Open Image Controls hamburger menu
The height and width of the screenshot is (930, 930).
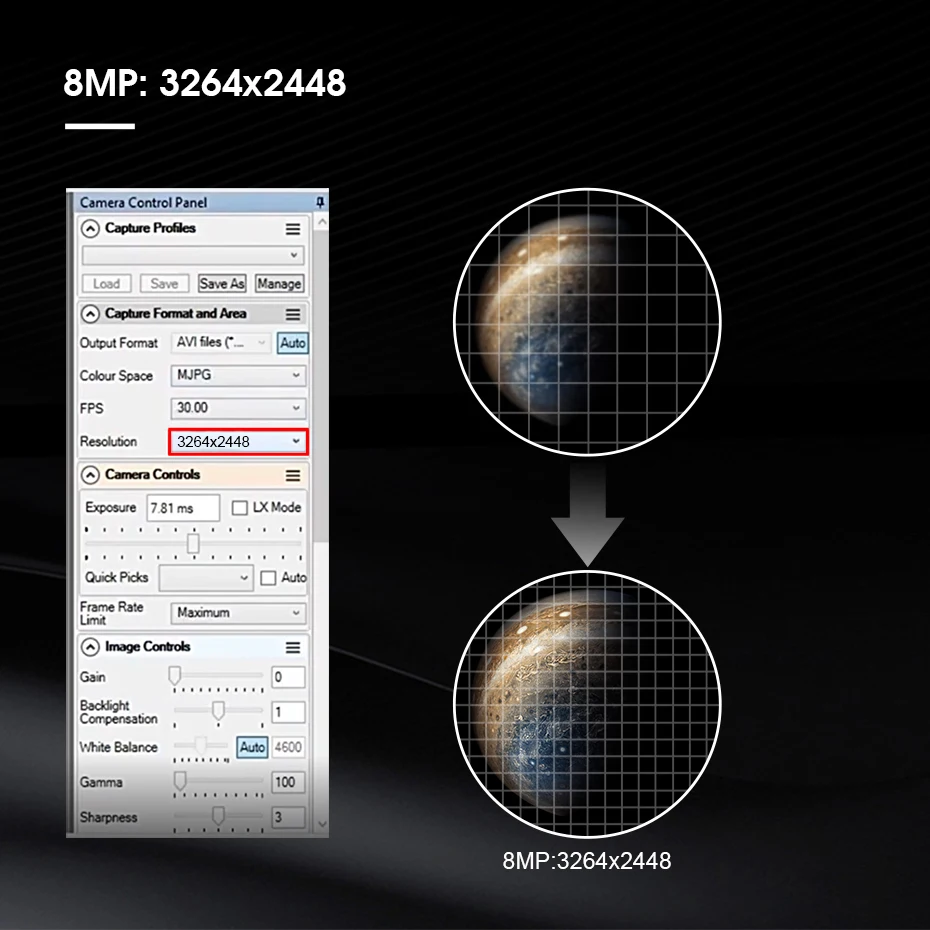[x=293, y=648]
